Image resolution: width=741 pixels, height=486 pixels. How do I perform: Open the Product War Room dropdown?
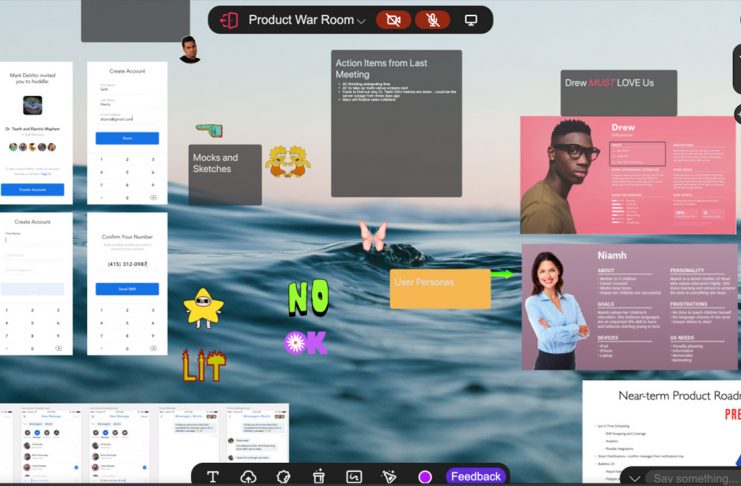pos(307,20)
